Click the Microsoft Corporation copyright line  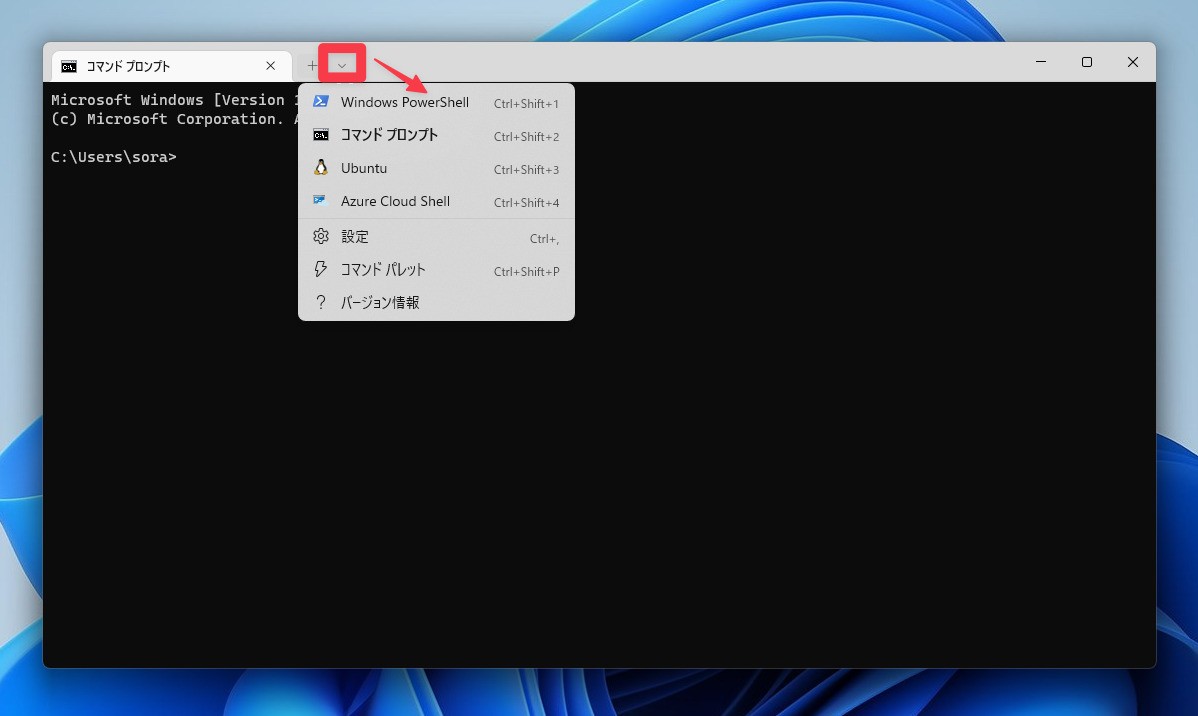(174, 119)
